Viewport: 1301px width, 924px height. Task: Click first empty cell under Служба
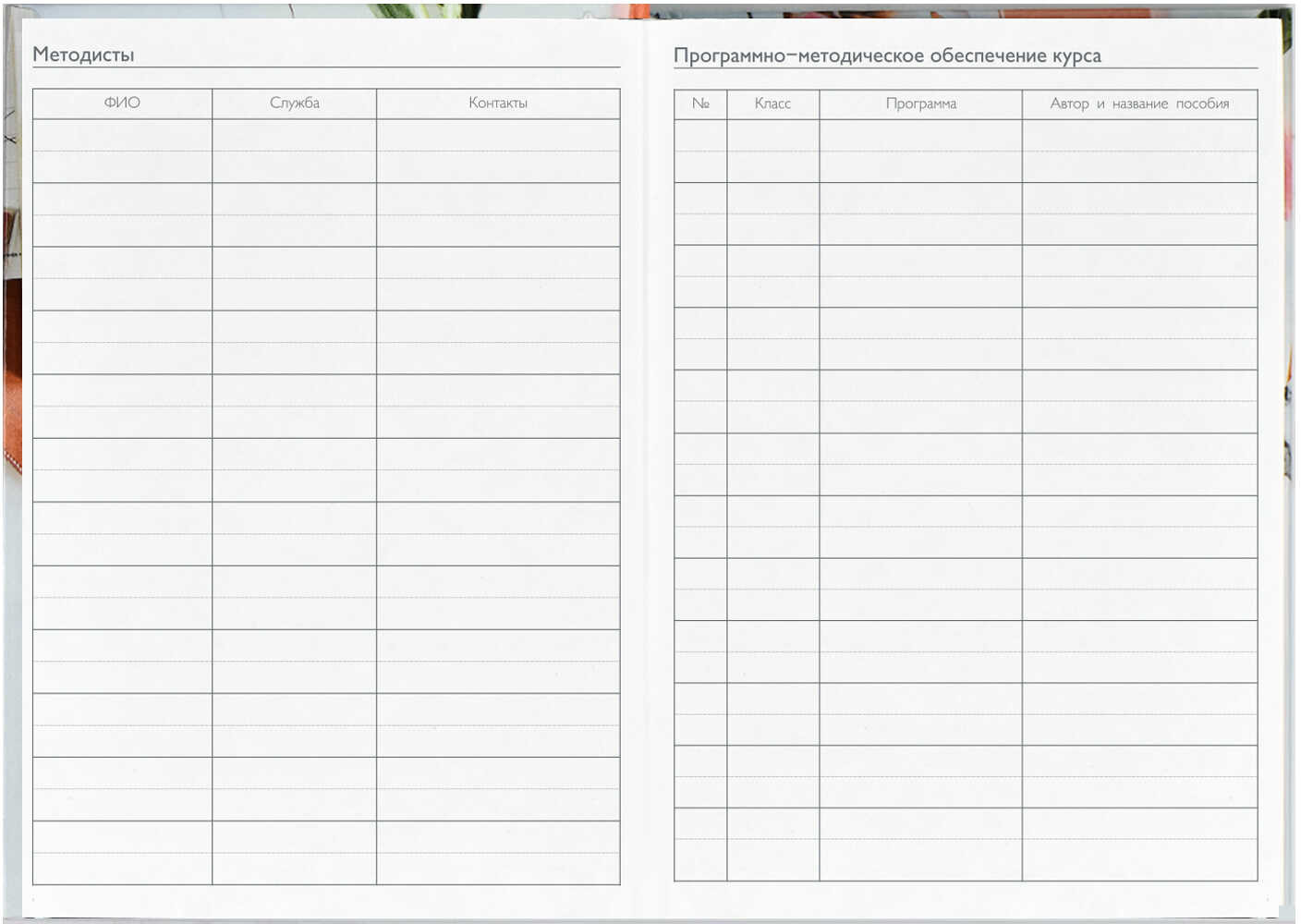294,151
